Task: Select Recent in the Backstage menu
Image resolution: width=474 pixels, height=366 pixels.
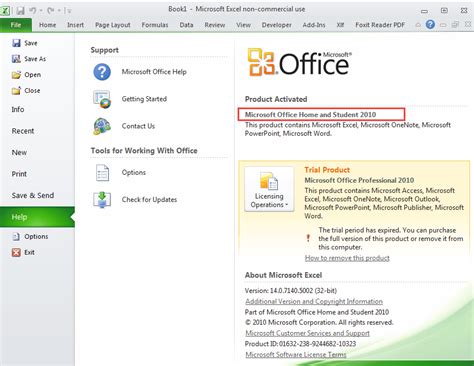Action: click(23, 131)
